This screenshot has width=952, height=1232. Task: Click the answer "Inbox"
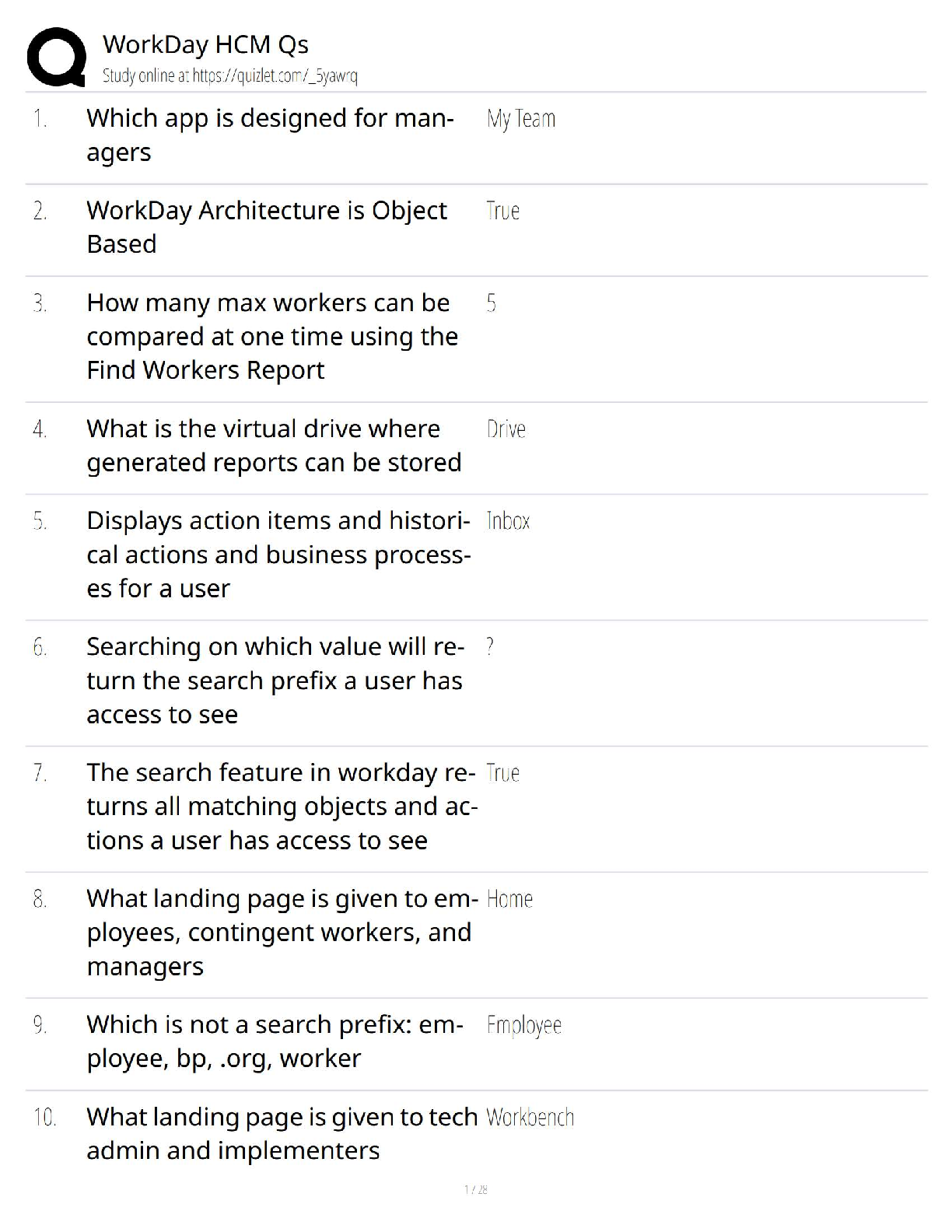tap(508, 520)
